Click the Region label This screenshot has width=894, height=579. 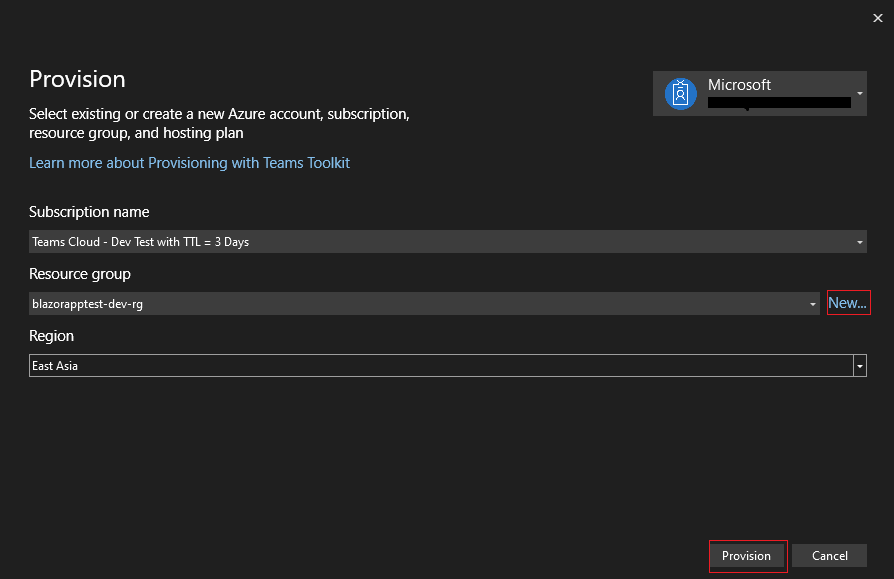51,336
